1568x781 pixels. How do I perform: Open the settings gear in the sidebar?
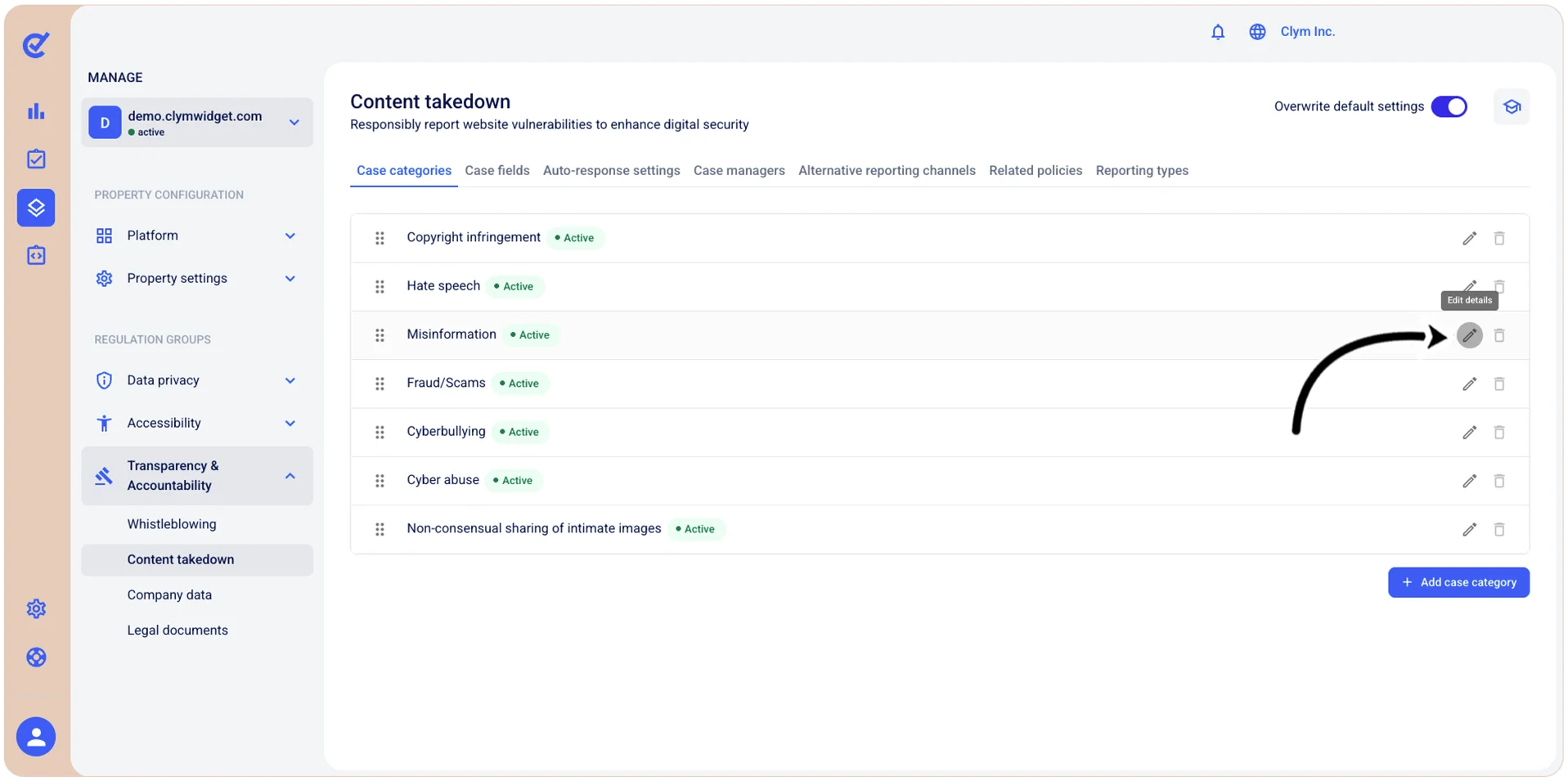[36, 608]
